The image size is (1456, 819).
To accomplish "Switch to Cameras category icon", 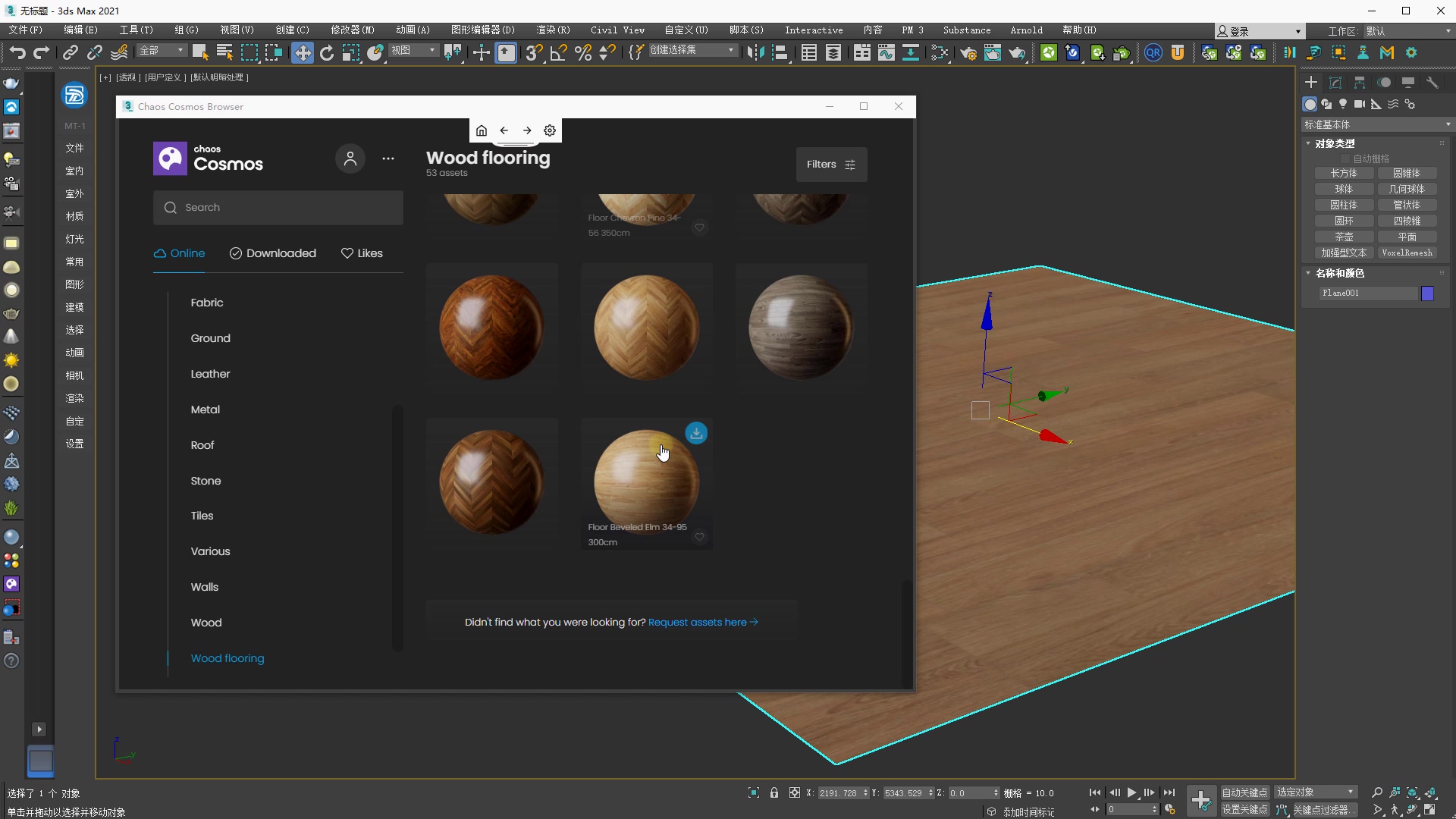I will (1360, 104).
